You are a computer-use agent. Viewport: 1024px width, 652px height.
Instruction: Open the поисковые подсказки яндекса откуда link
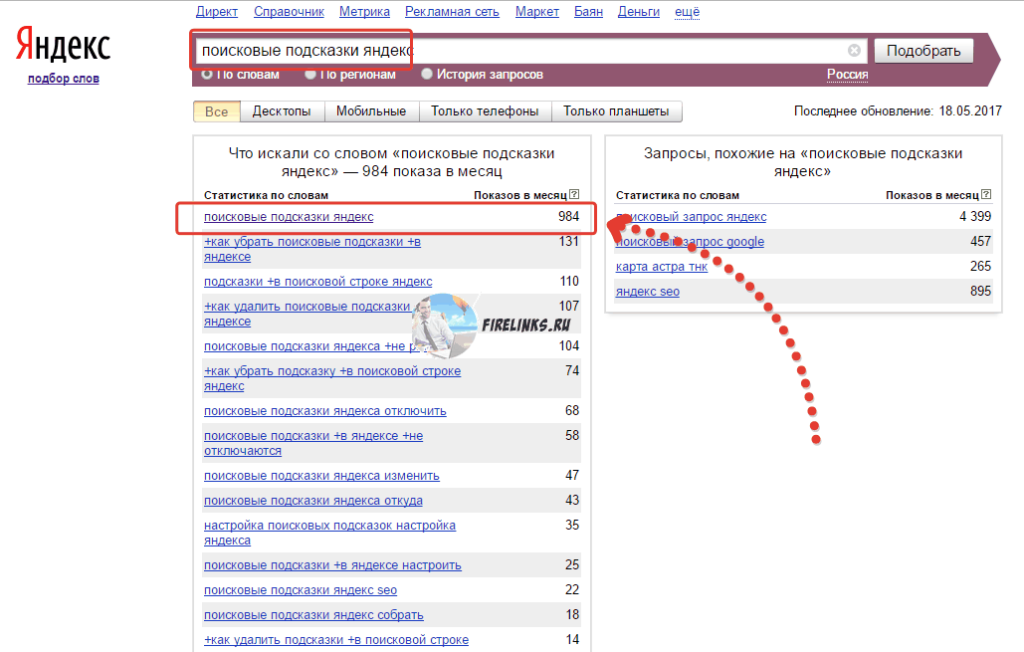(x=313, y=500)
